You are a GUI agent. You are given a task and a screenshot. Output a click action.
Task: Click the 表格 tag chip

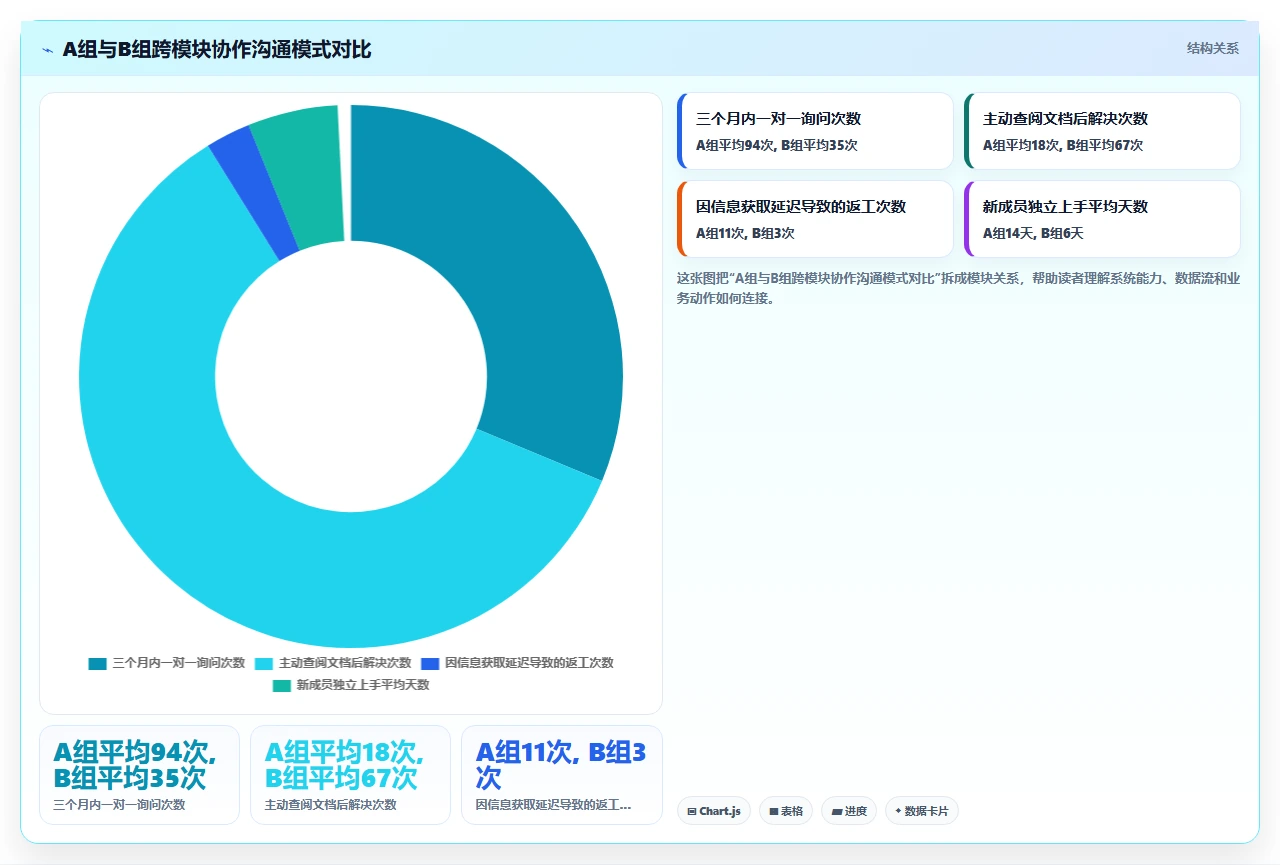786,811
